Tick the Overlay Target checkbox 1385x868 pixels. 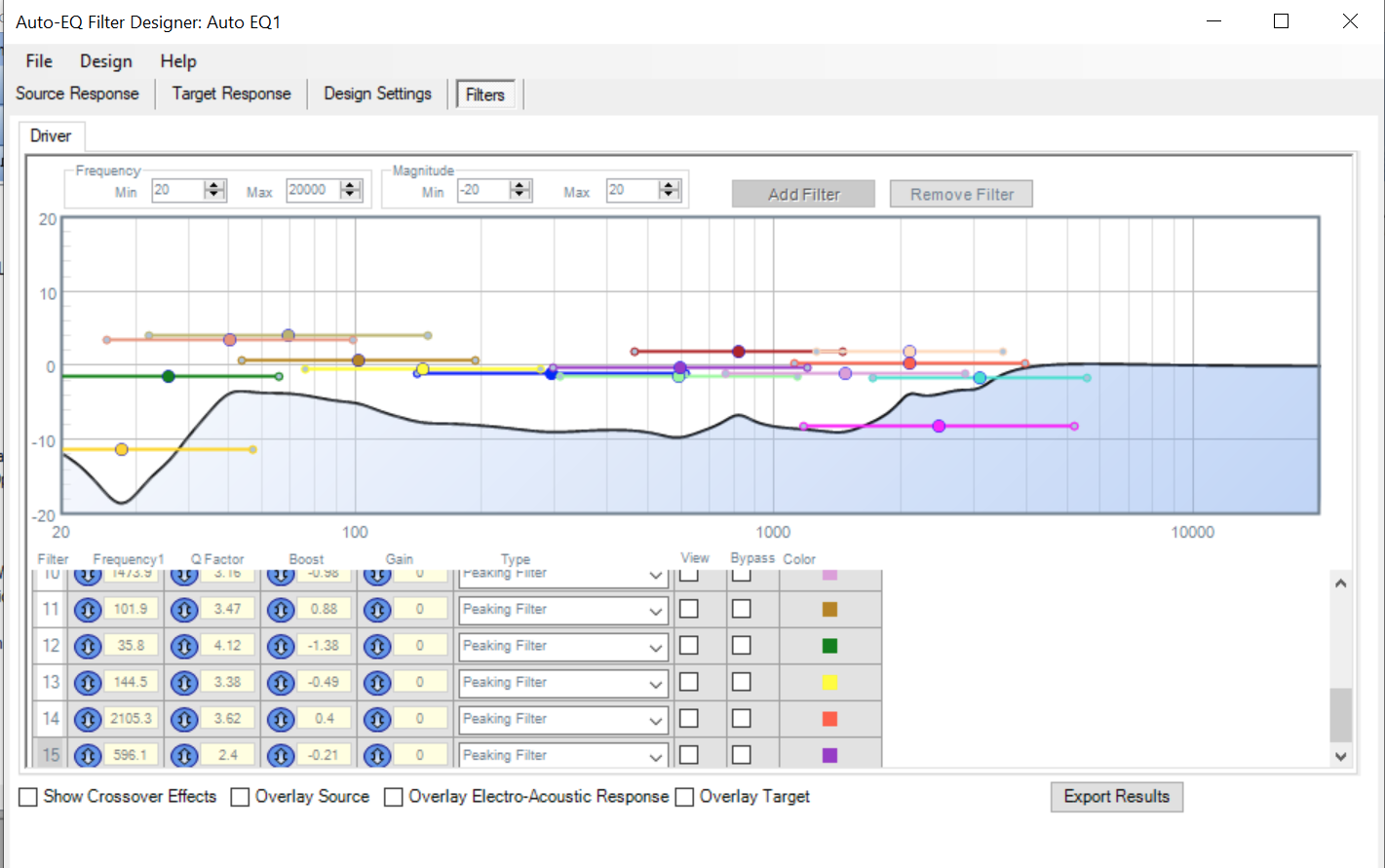click(685, 797)
